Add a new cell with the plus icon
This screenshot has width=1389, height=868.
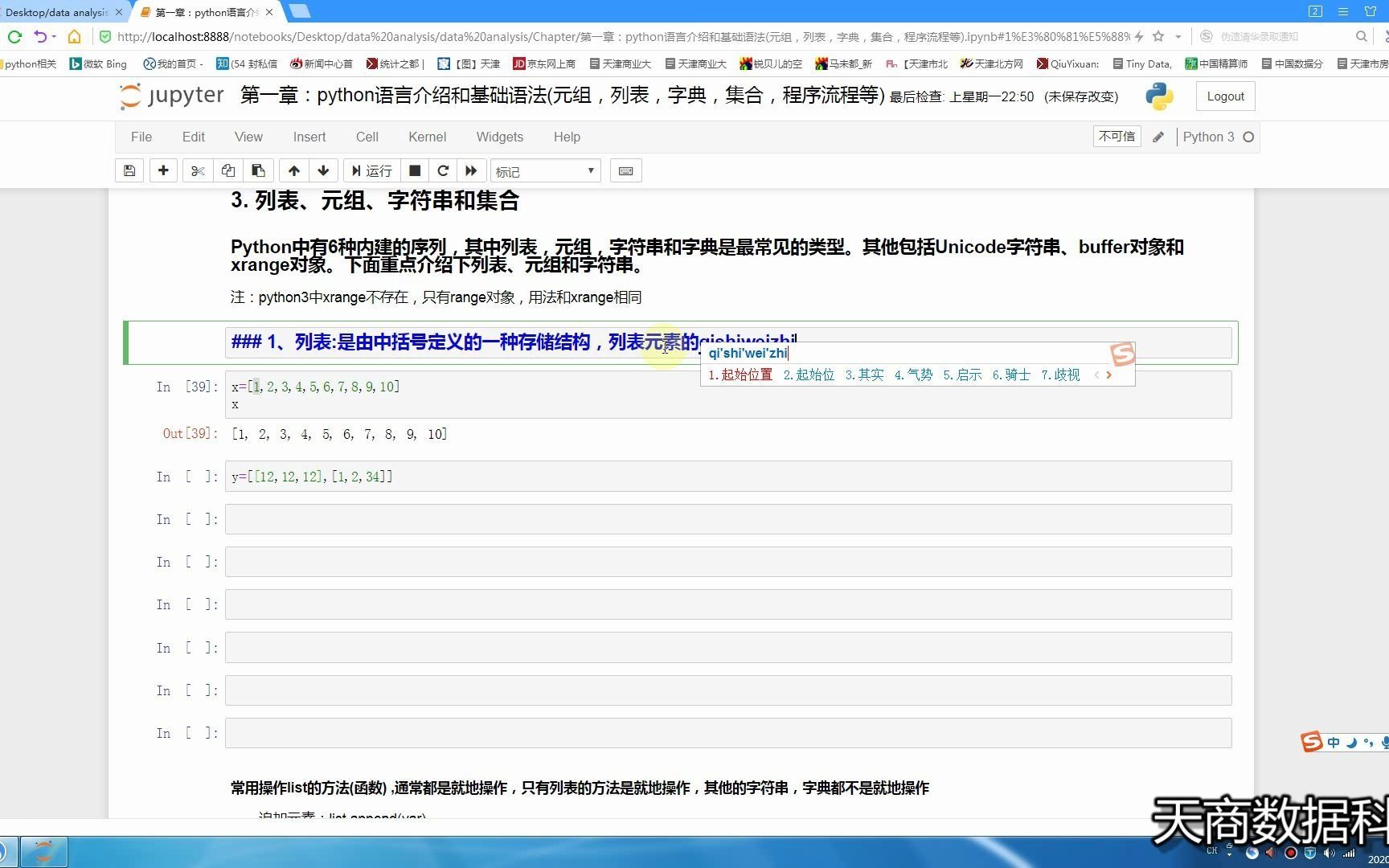(x=163, y=170)
